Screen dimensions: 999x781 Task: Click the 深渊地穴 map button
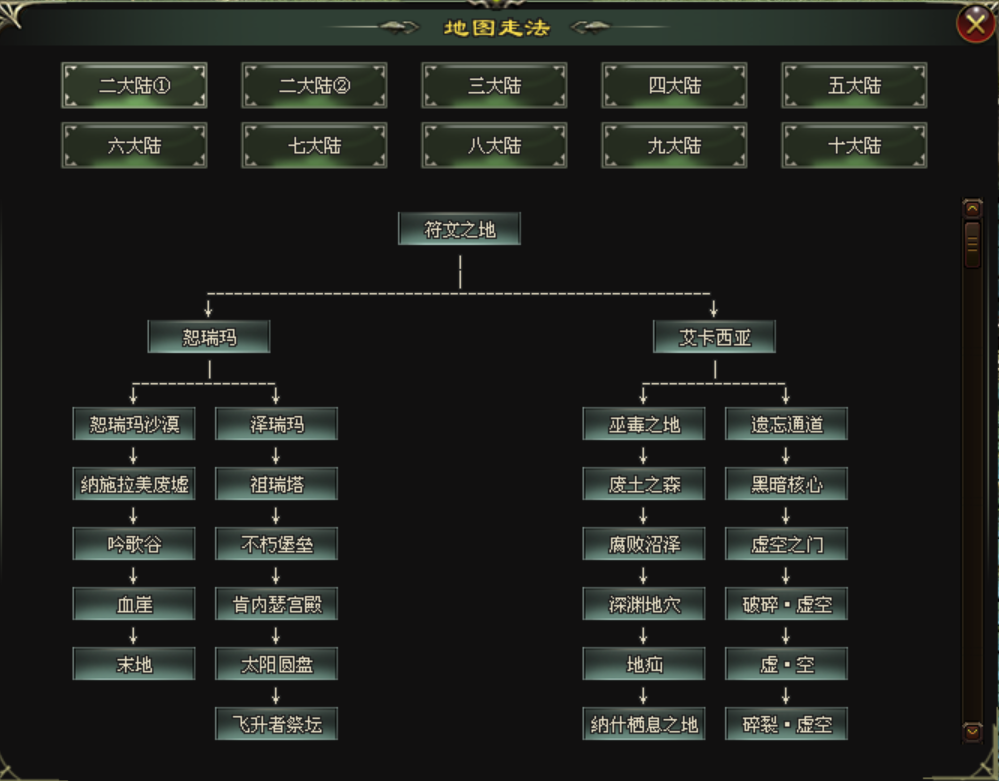pyautogui.click(x=644, y=604)
